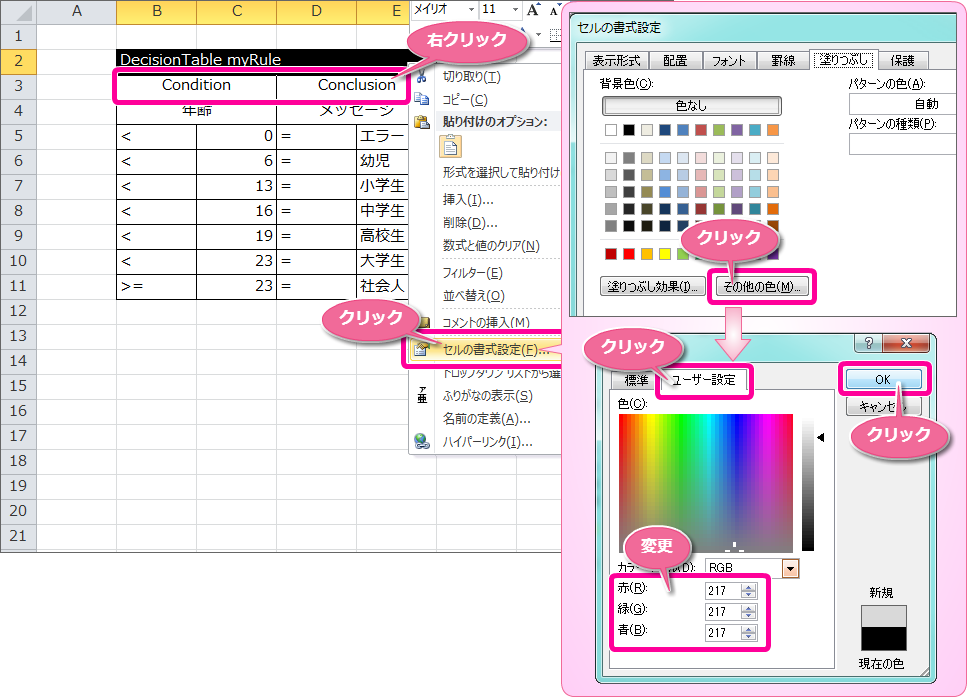
Task: Click the clipboard paste option icon
Action: (450, 147)
